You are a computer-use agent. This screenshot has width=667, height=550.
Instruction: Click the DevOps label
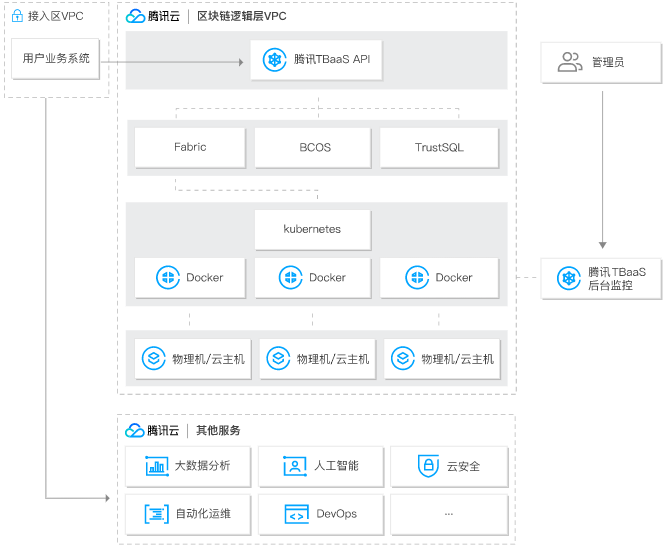(336, 514)
